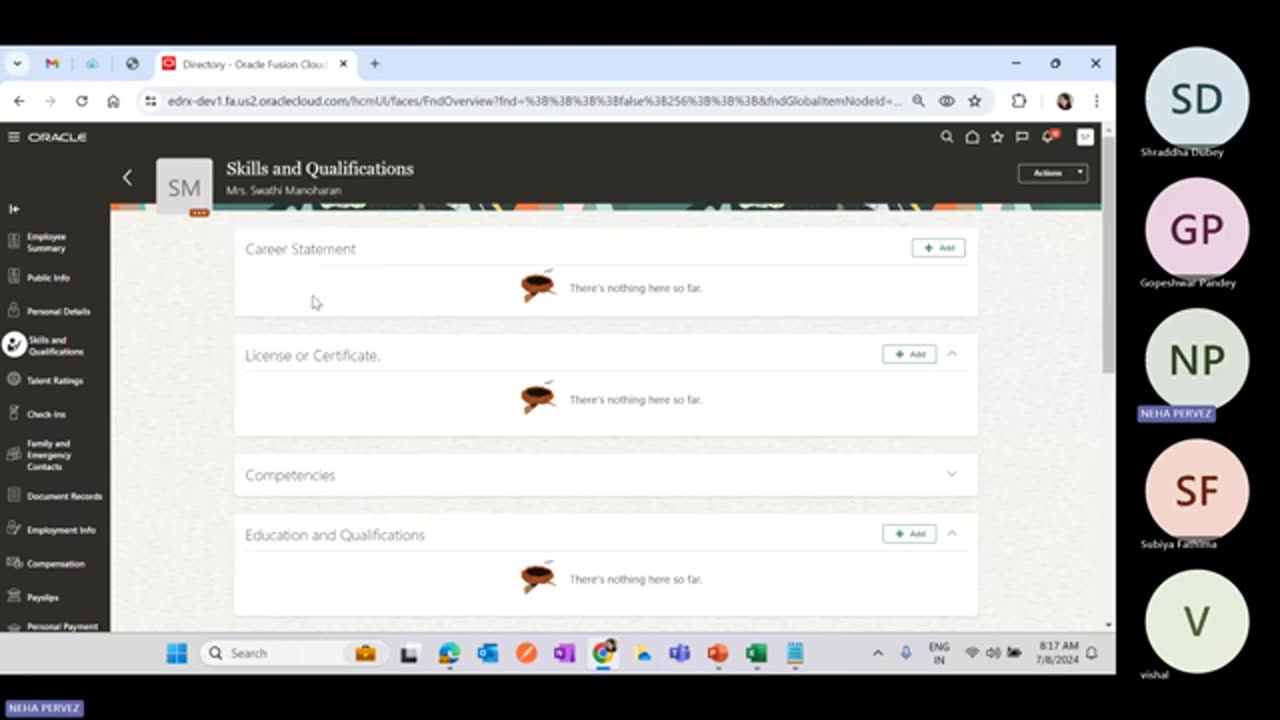Open a new Chrome tab
1280x720 pixels.
coord(374,63)
